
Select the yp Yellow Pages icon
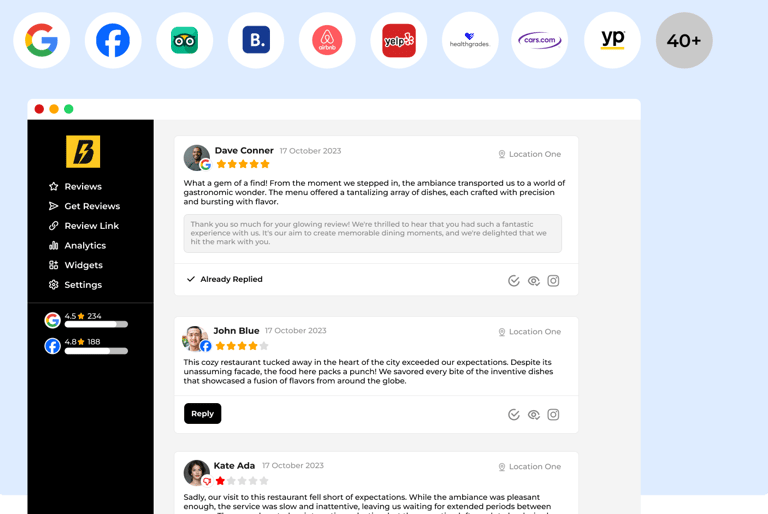(x=612, y=40)
